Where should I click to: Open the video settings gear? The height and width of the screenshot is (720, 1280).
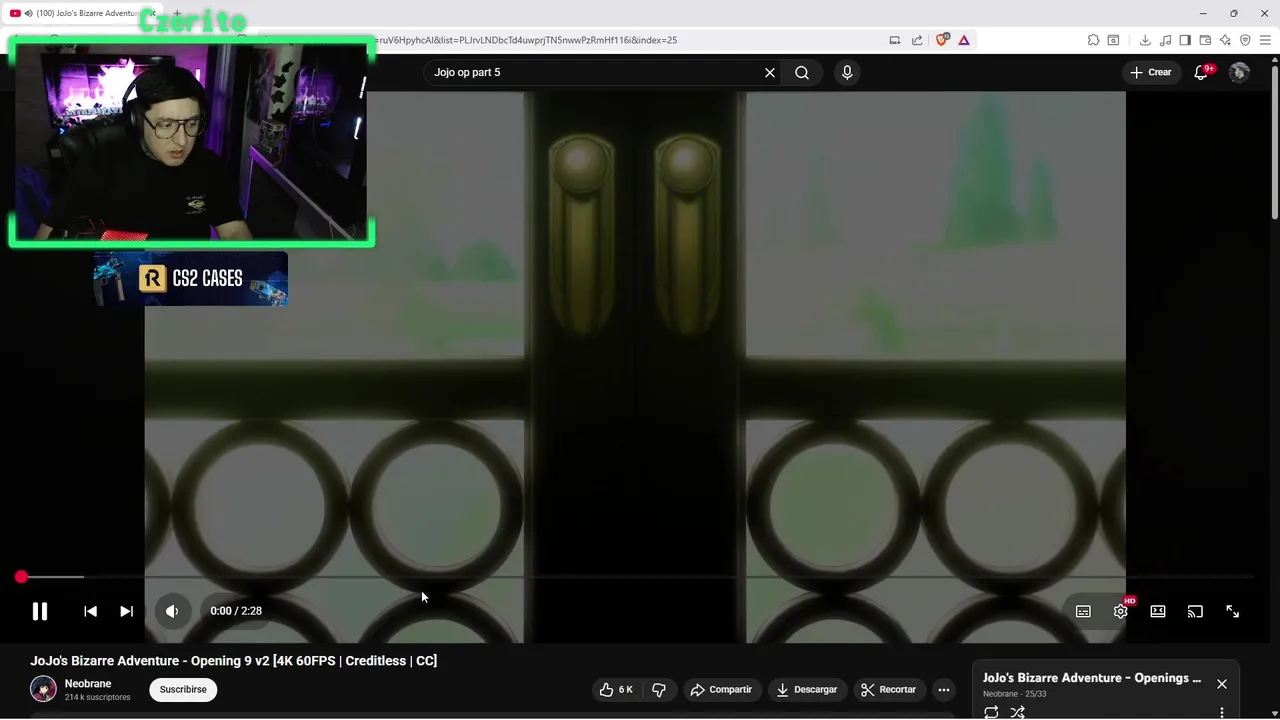coord(1121,611)
